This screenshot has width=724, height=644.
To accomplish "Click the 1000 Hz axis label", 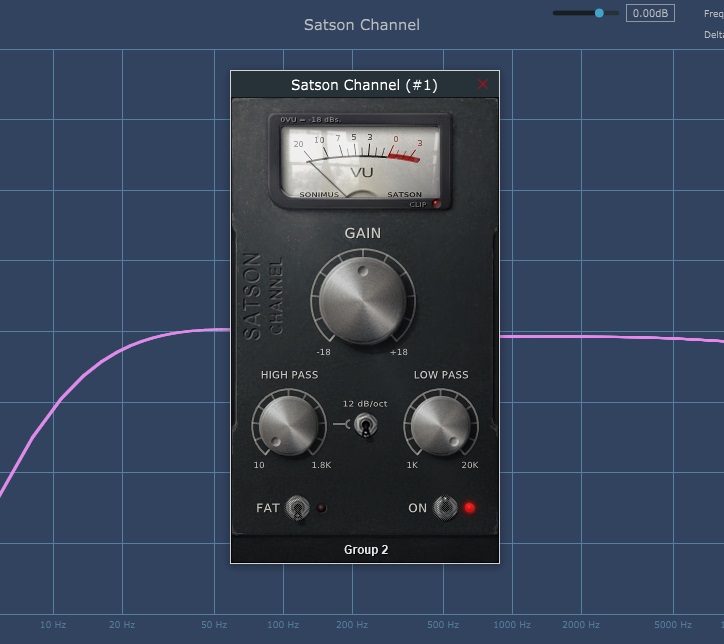I will coord(512,625).
